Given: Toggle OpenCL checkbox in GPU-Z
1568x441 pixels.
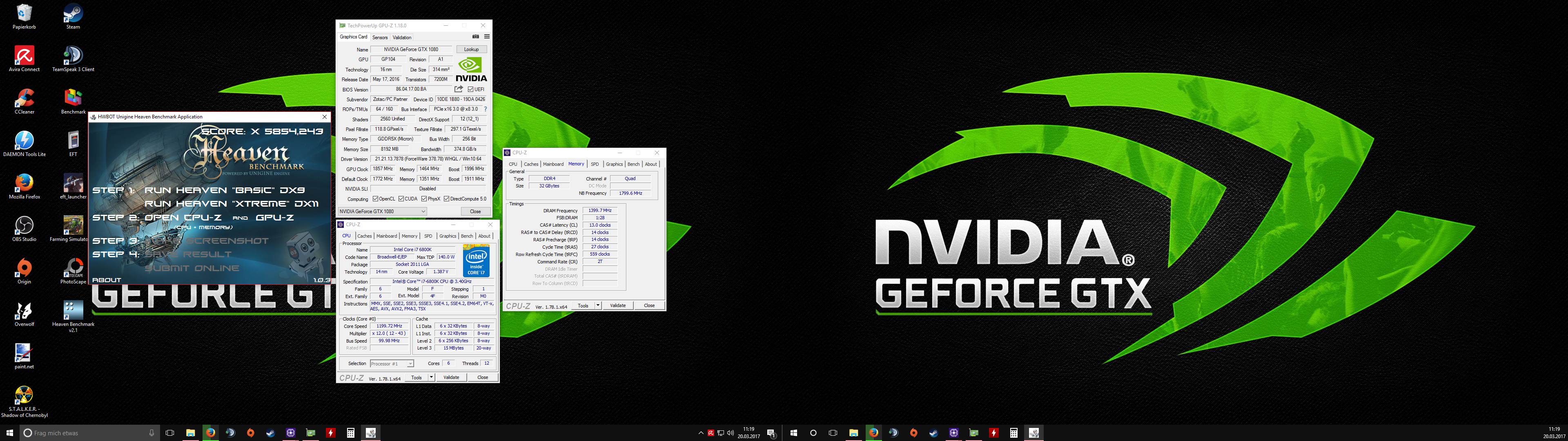Looking at the screenshot, I should pyautogui.click(x=376, y=198).
